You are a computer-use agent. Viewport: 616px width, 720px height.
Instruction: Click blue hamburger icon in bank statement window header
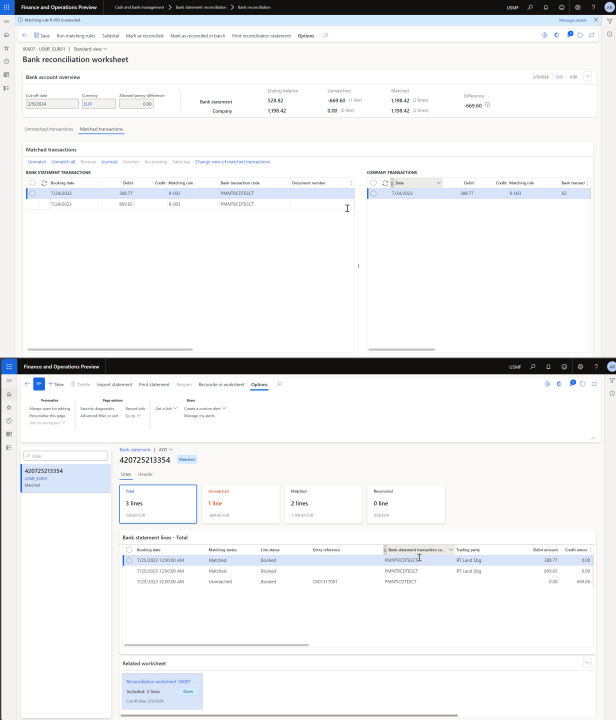(x=9, y=366)
